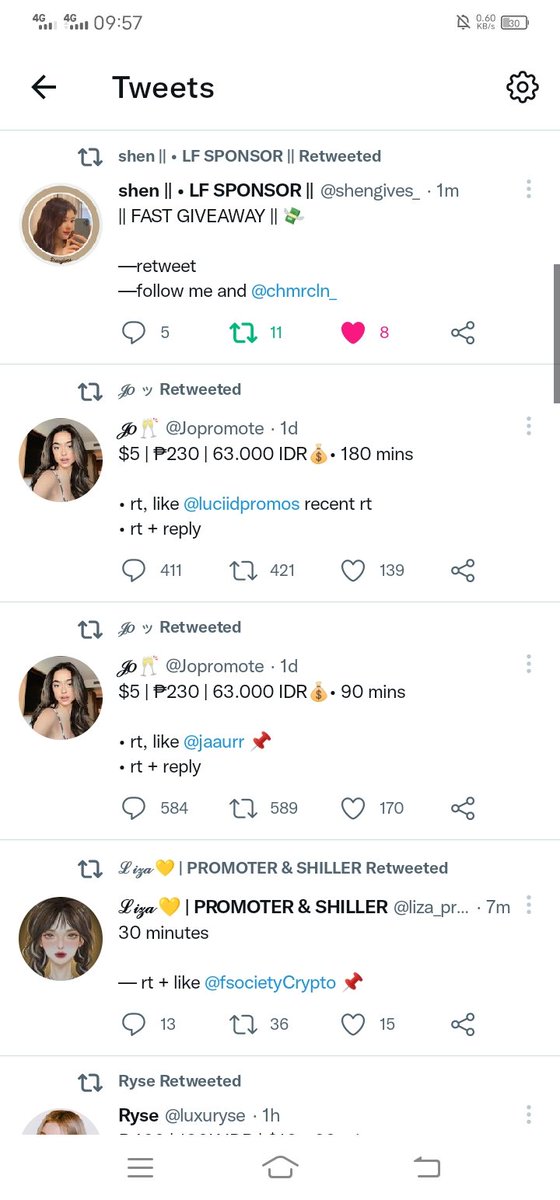Share Jopromote's 90 mins tweet
The image size is (560, 1200).
[x=462, y=808]
